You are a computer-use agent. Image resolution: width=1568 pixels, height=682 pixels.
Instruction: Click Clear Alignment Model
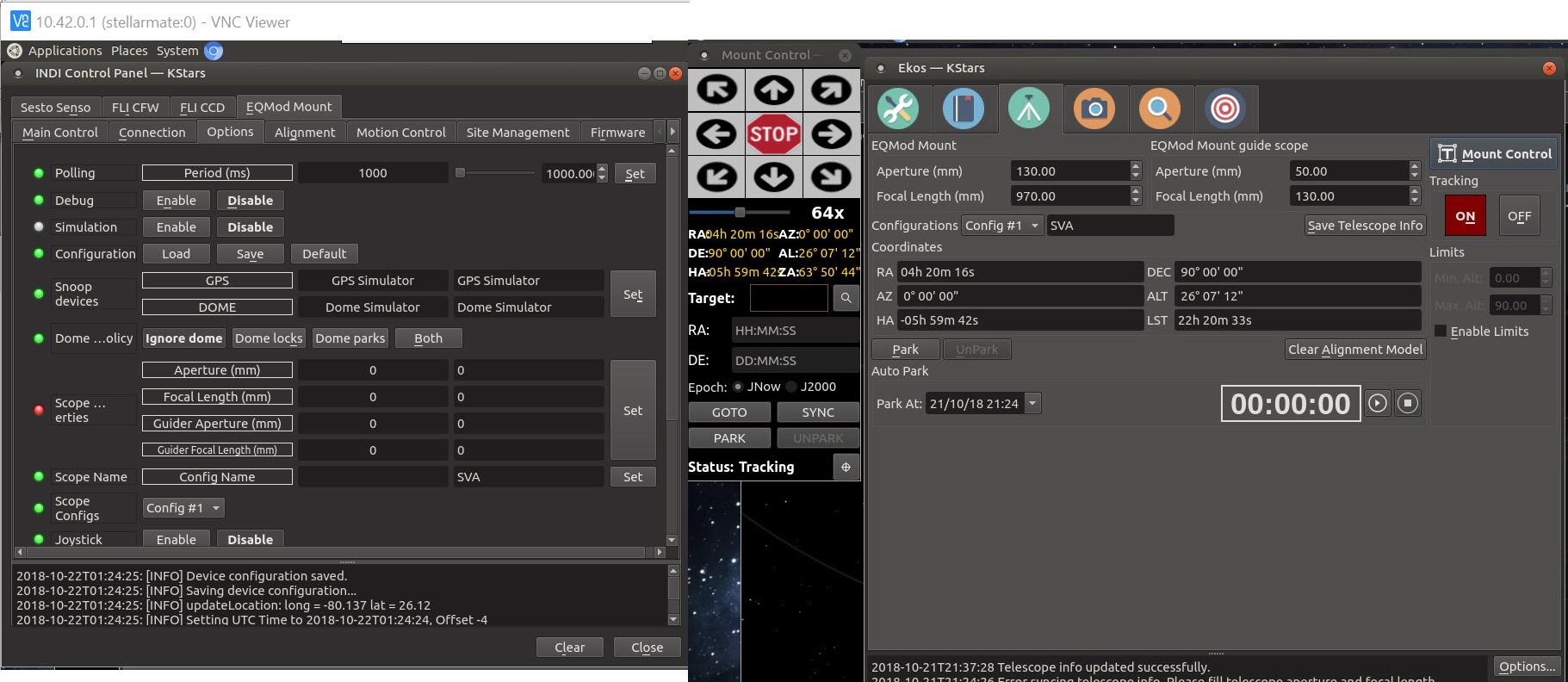pos(1355,350)
